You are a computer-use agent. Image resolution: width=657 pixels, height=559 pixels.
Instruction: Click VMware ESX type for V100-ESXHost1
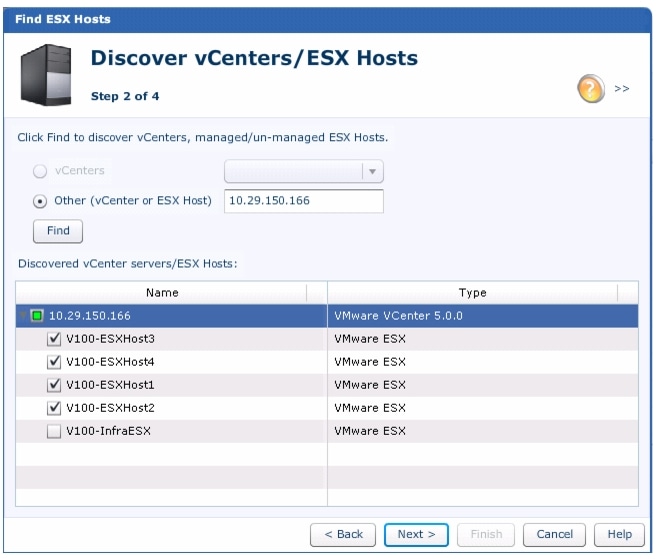click(370, 385)
